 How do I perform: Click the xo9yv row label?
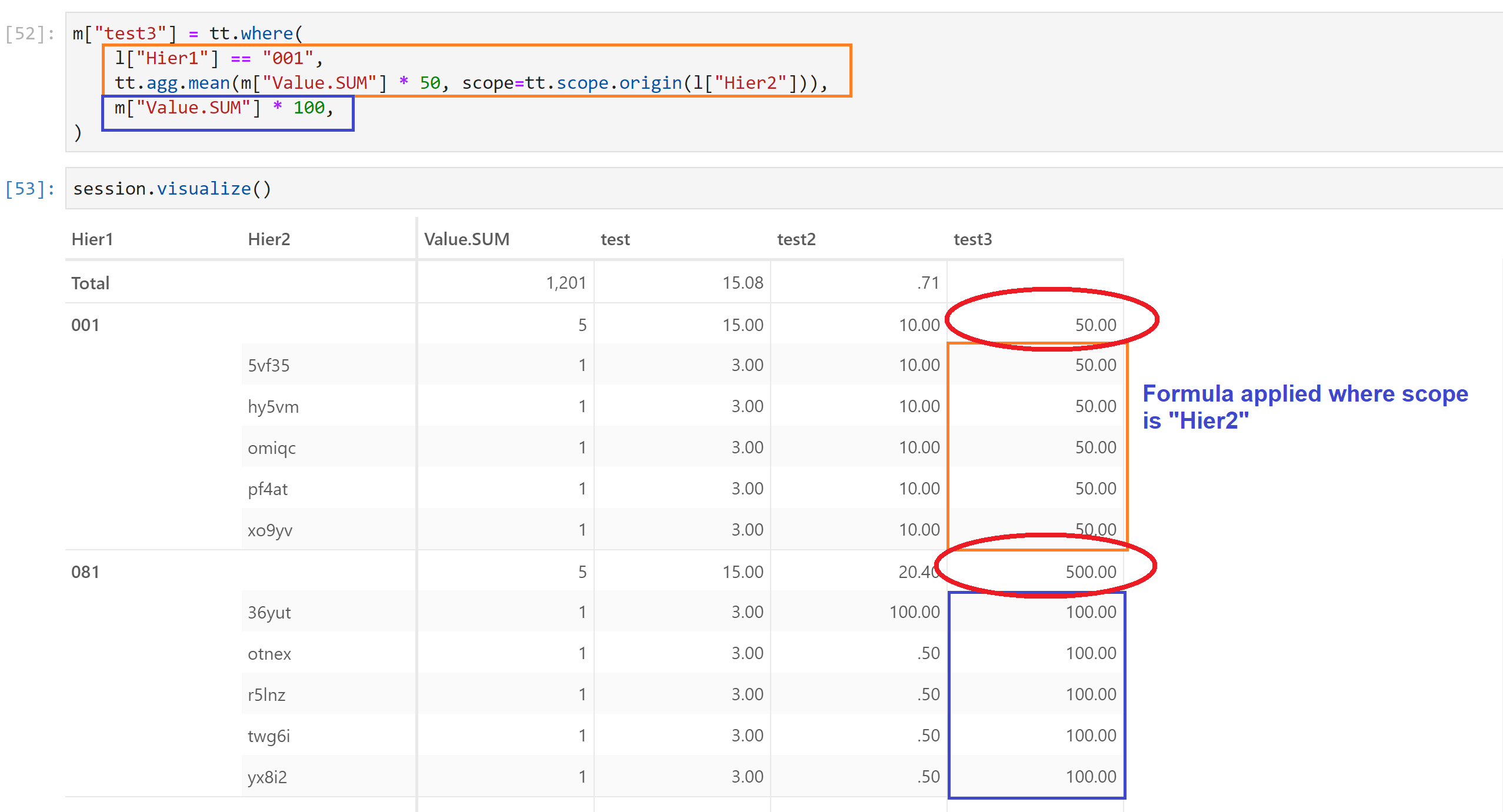269,529
